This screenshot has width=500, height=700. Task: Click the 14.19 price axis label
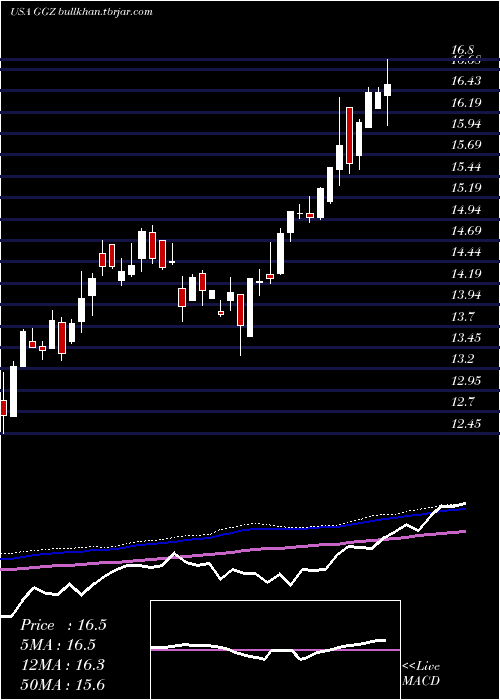(x=466, y=273)
